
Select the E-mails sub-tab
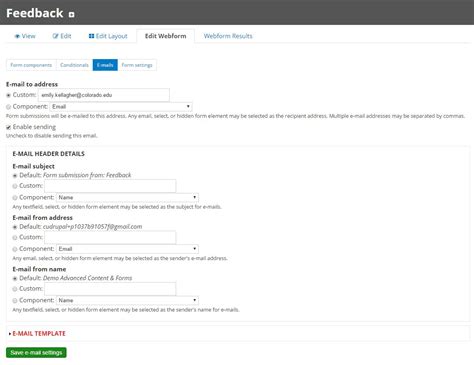pyautogui.click(x=105, y=65)
